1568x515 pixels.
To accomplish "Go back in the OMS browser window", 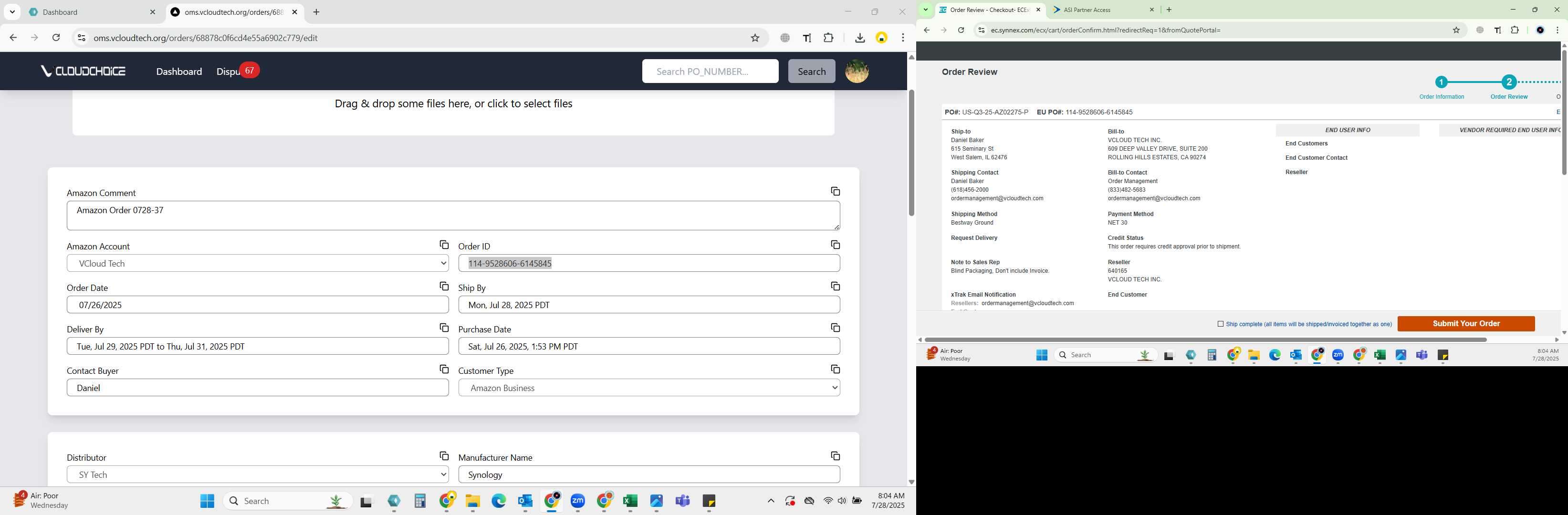I will pos(13,38).
